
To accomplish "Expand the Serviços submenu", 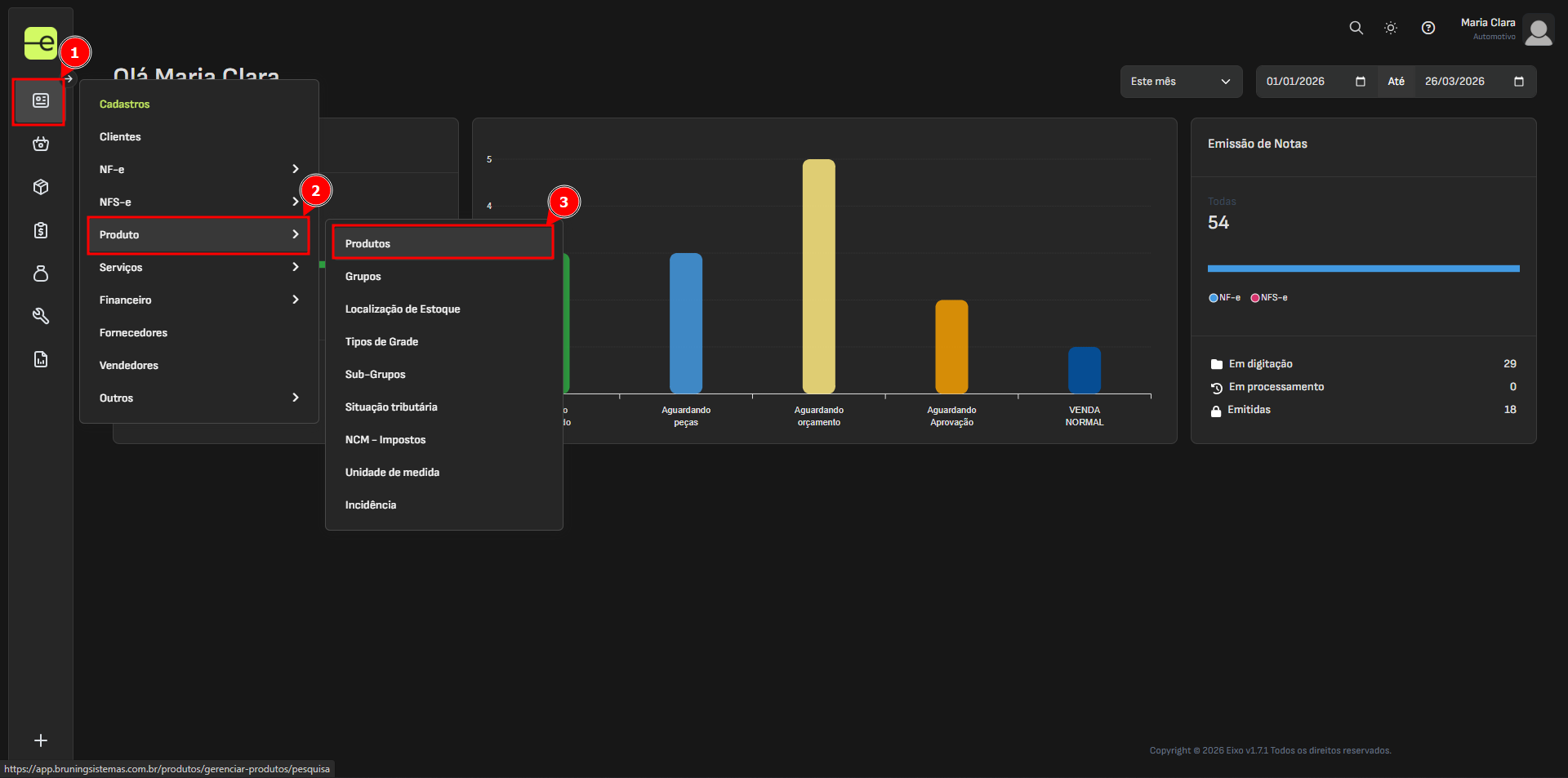I will (198, 267).
